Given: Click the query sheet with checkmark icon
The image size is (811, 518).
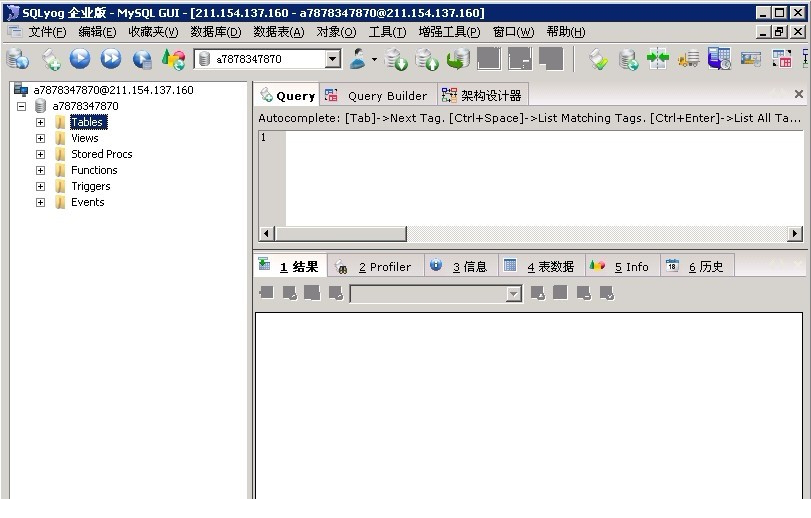Looking at the screenshot, I should 598,59.
